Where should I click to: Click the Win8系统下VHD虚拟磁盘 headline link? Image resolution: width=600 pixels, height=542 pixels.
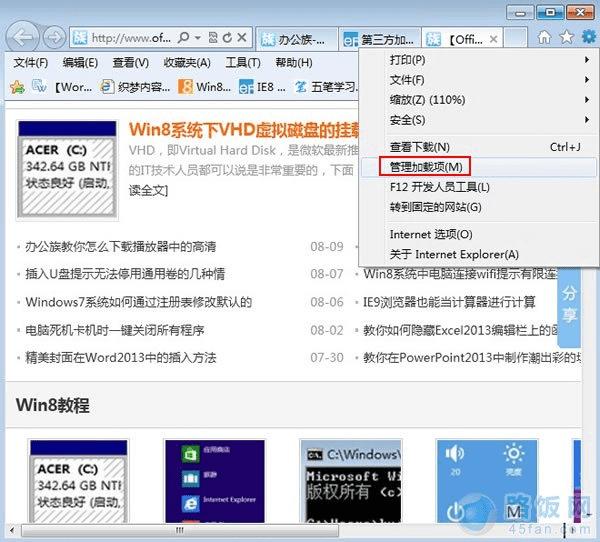(244, 130)
